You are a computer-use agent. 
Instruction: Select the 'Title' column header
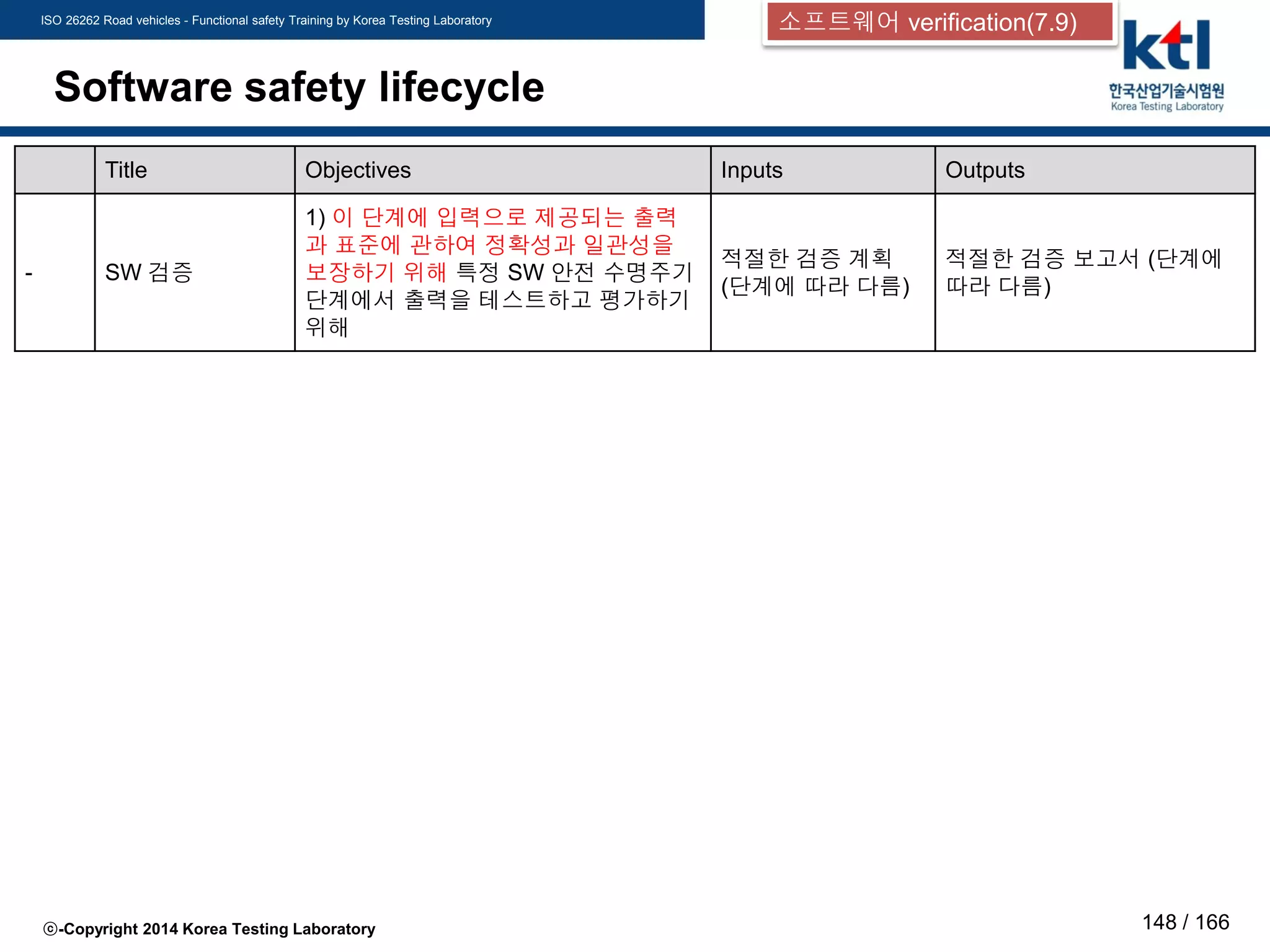tap(195, 170)
